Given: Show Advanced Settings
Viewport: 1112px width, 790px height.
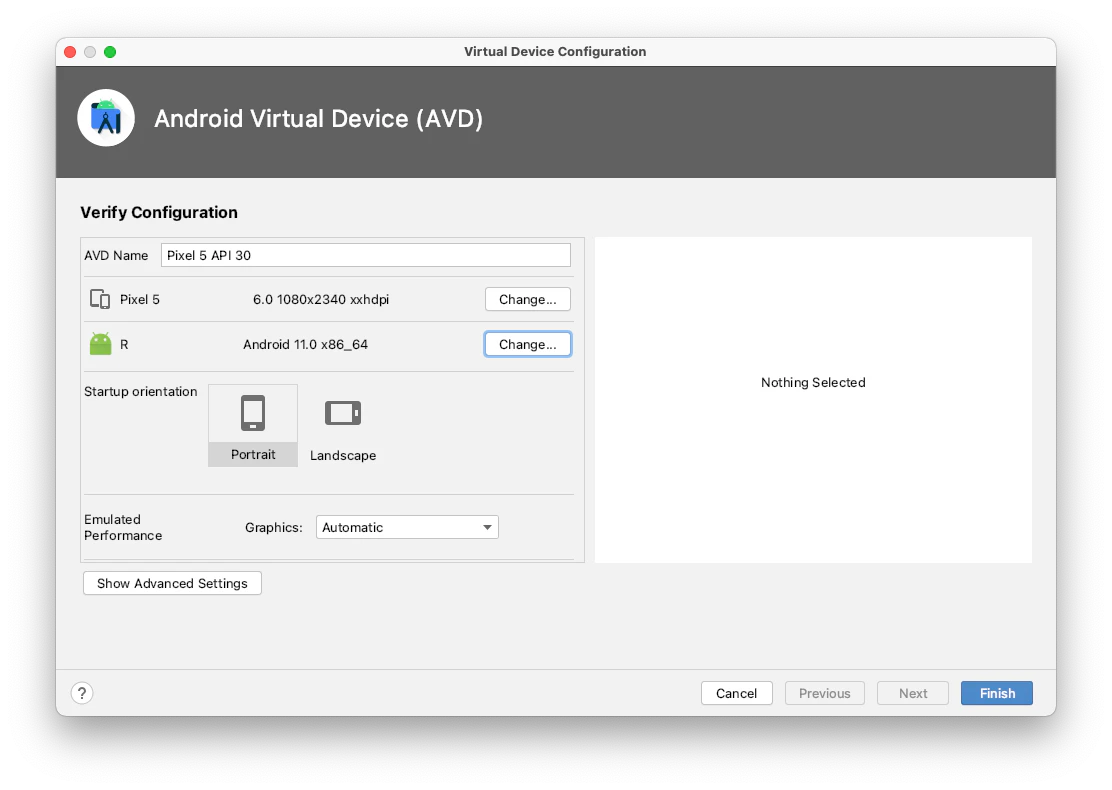Looking at the screenshot, I should point(172,583).
